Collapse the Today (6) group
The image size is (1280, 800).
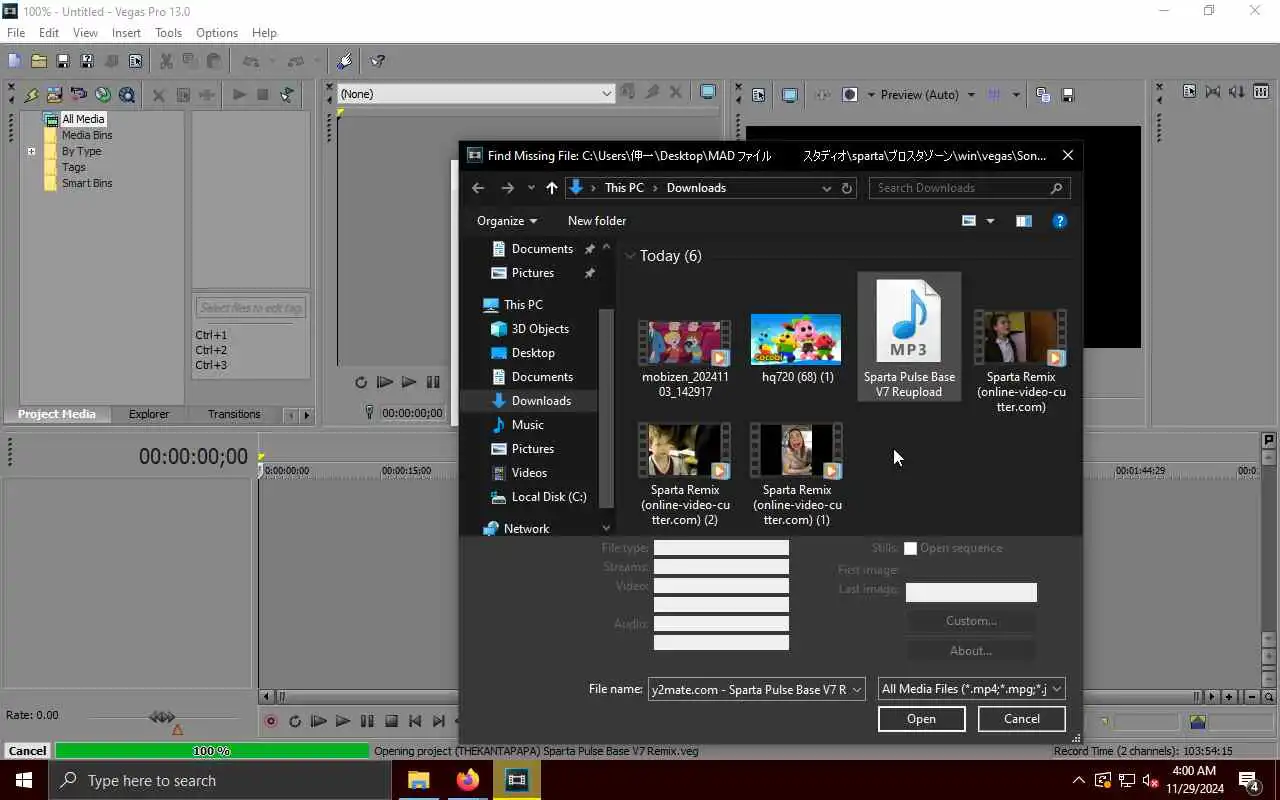click(x=630, y=256)
